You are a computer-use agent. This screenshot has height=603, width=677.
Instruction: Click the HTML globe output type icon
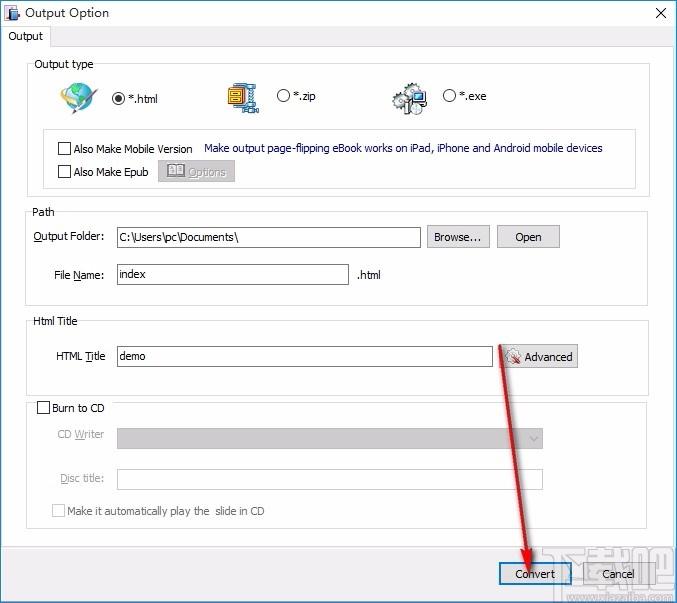tap(79, 98)
